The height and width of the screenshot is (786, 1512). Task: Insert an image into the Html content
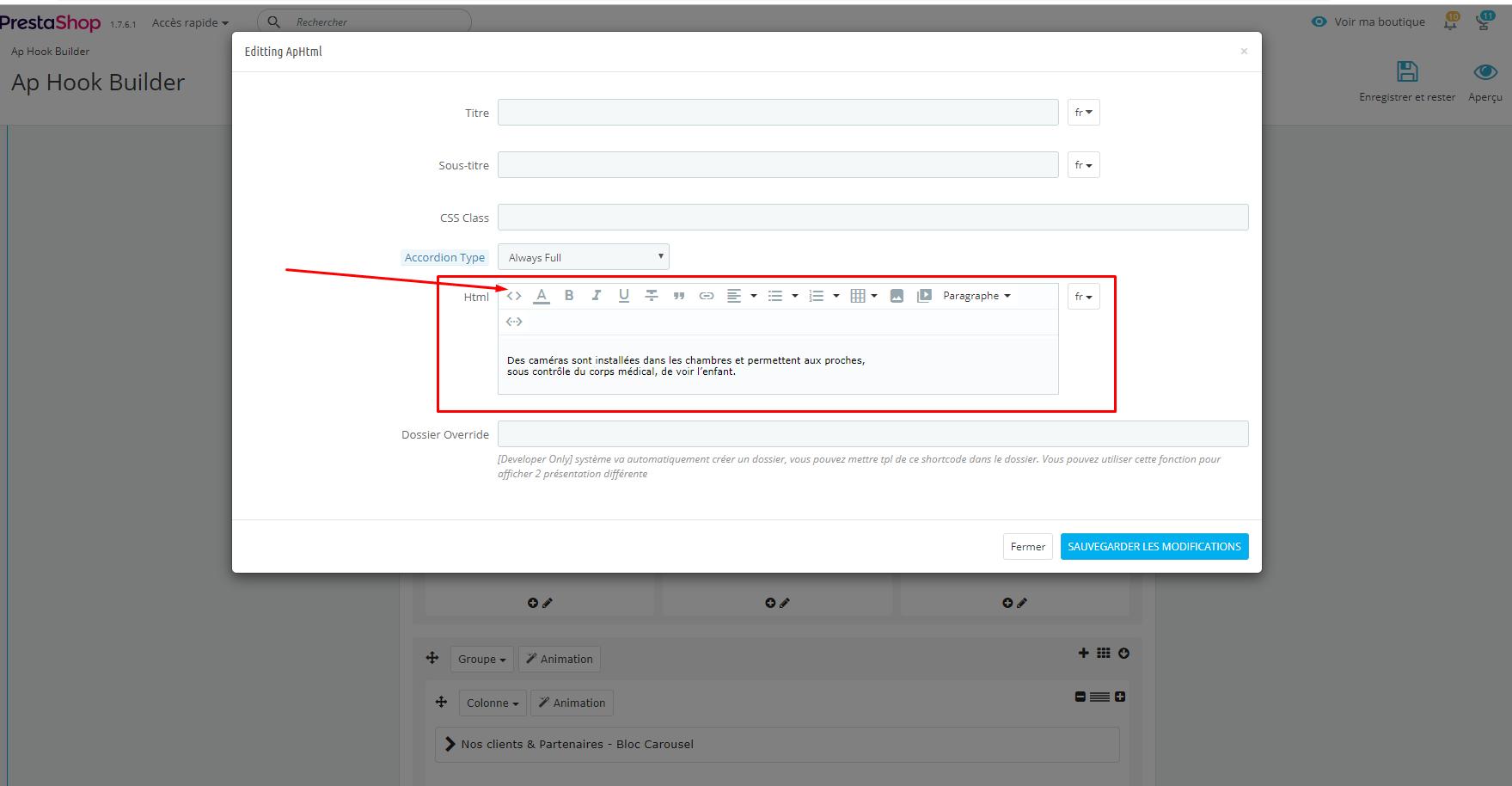[897, 295]
